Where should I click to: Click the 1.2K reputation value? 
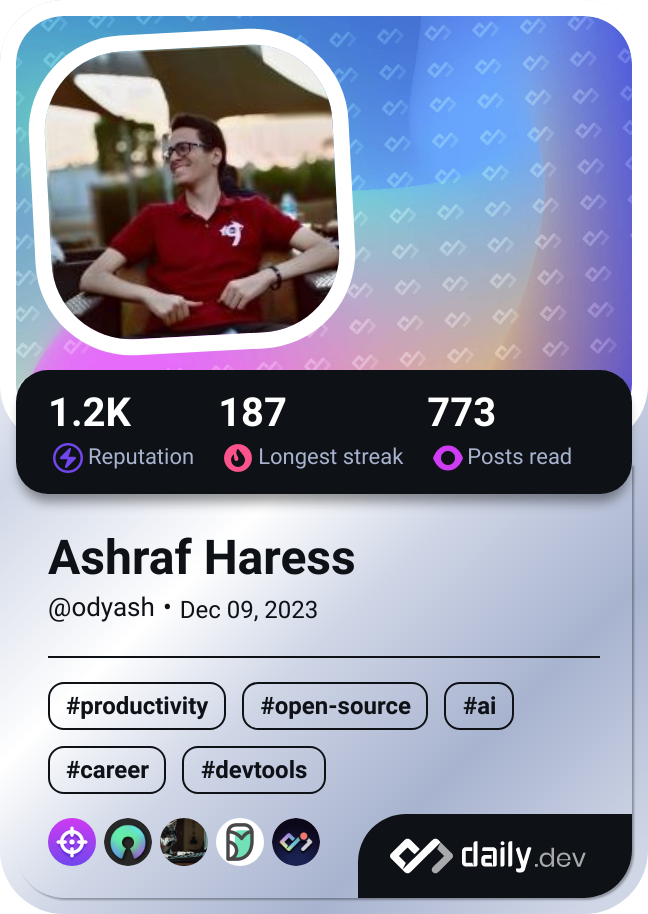coord(90,412)
